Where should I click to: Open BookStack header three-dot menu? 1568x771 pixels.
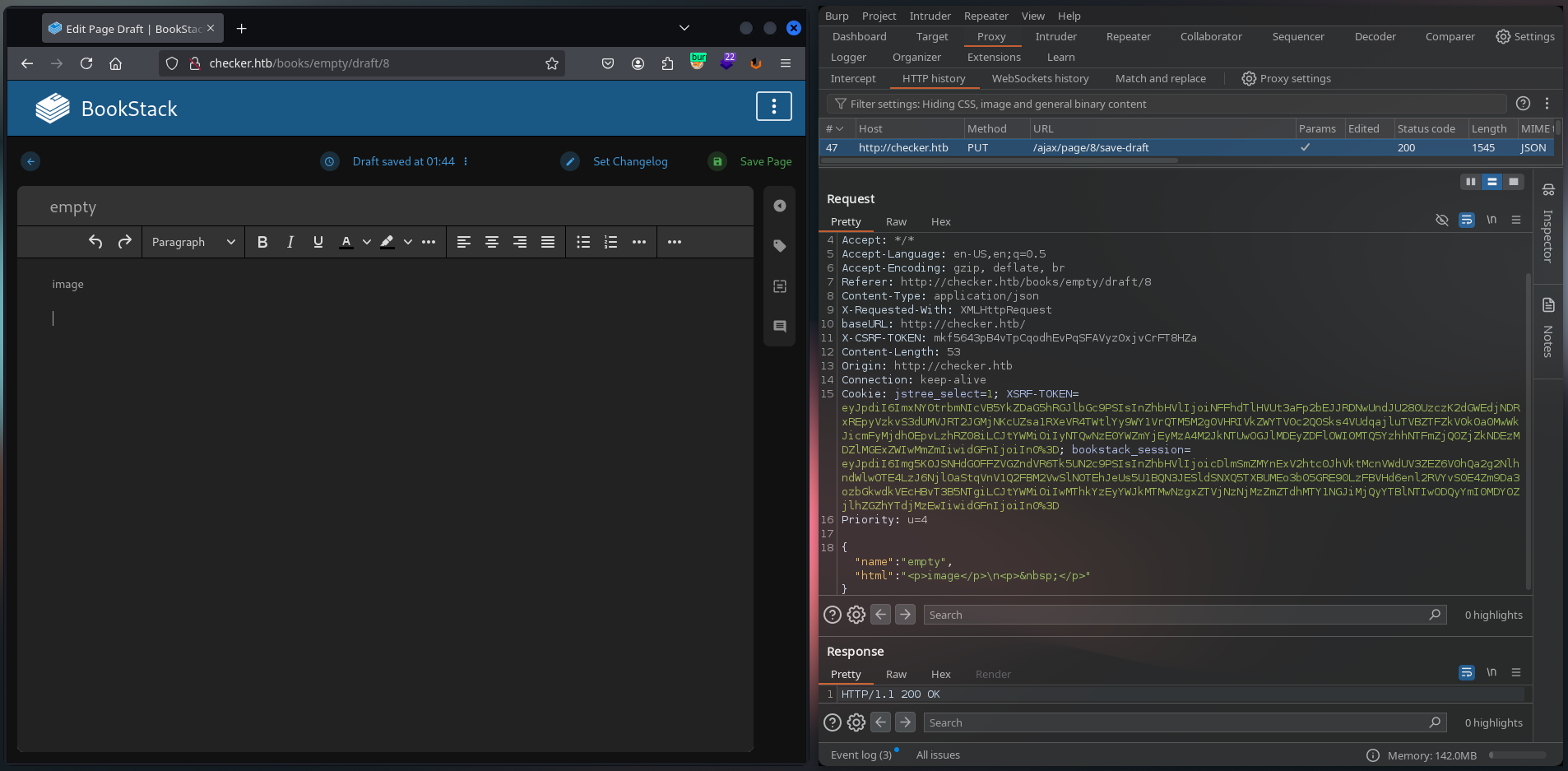point(774,106)
